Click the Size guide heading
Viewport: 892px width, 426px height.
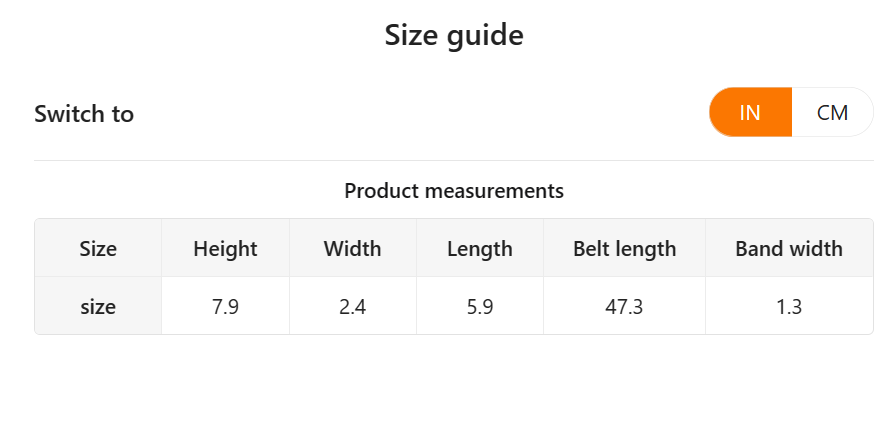[454, 36]
